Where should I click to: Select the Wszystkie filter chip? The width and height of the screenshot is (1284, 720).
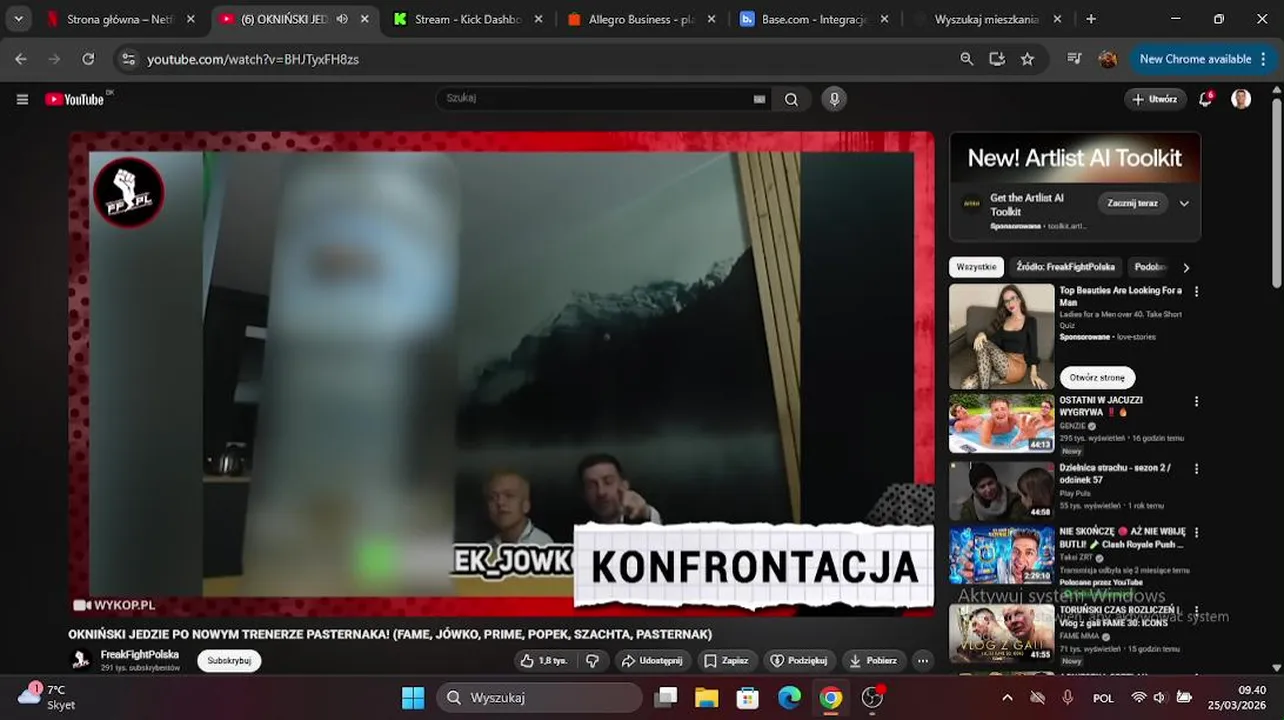pos(976,267)
